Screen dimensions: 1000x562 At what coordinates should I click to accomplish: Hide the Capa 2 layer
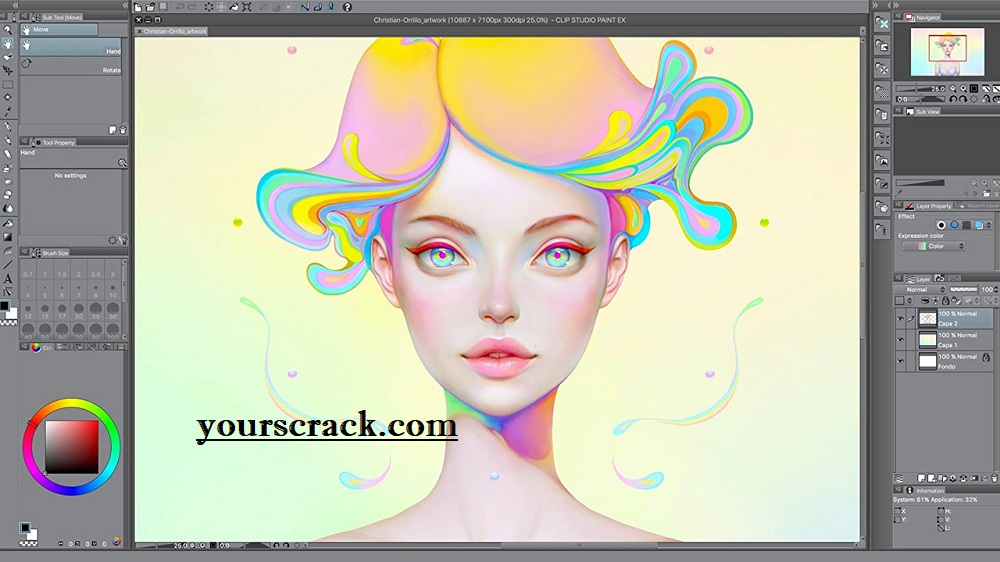coord(900,318)
